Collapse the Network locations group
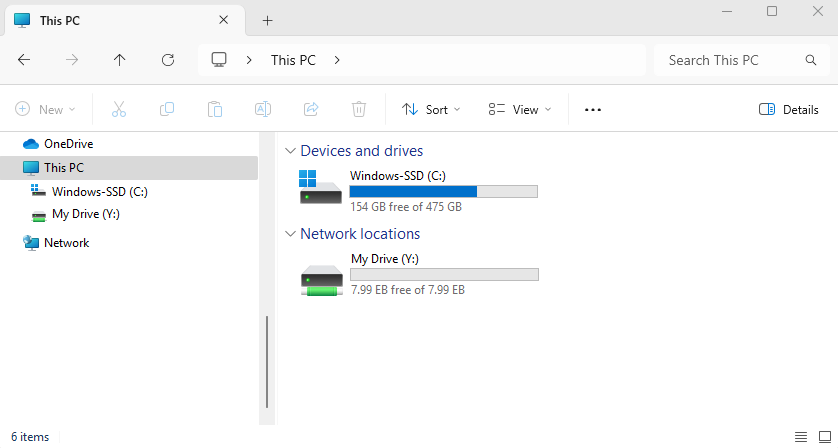This screenshot has width=838, height=448. click(x=290, y=234)
